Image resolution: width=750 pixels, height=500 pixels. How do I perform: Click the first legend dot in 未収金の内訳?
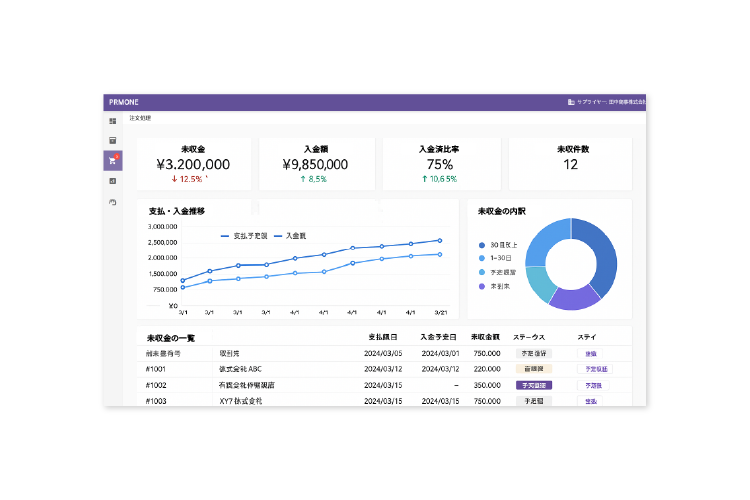(x=481, y=244)
